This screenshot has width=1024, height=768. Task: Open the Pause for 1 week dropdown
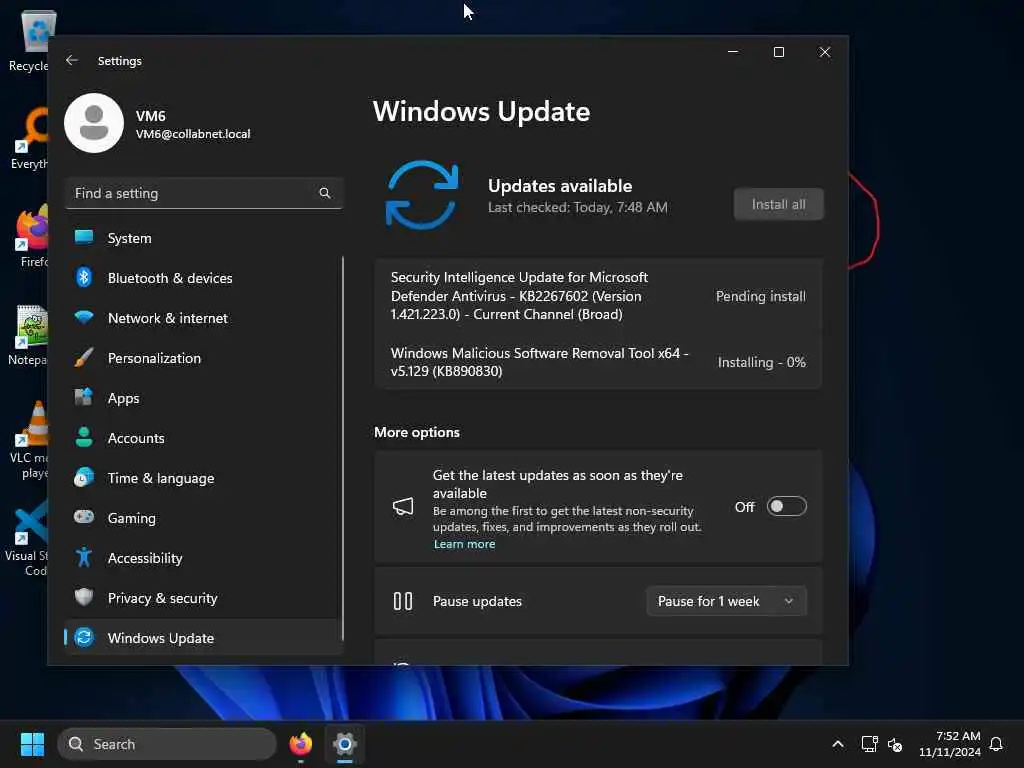tap(726, 601)
